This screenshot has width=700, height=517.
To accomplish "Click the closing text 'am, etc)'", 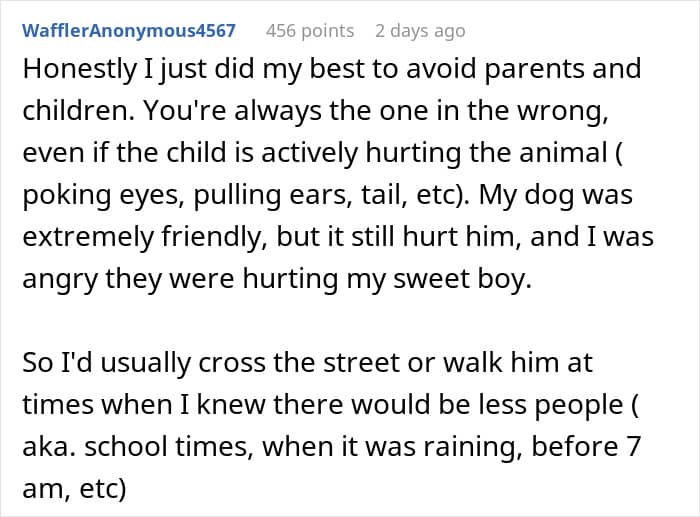I will point(74,489).
